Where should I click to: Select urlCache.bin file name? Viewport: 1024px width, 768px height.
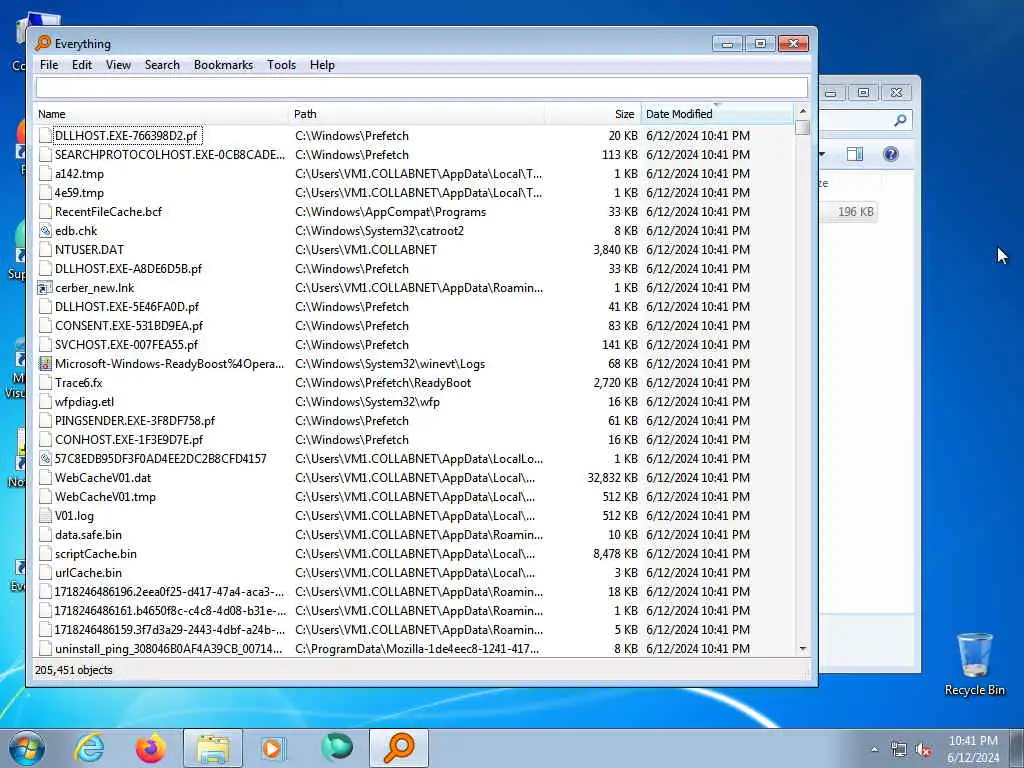[88, 573]
